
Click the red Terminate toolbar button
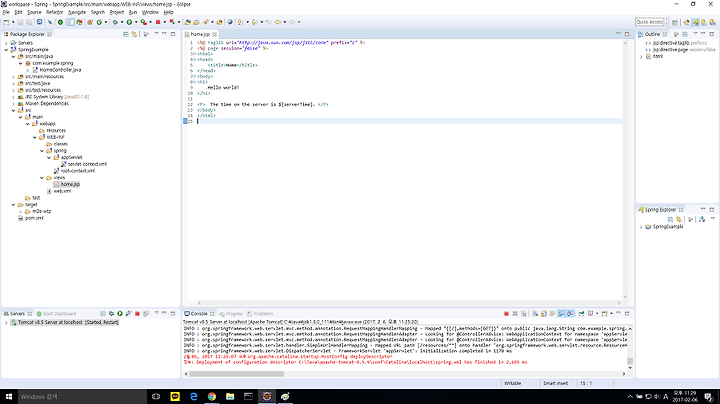pos(158,22)
